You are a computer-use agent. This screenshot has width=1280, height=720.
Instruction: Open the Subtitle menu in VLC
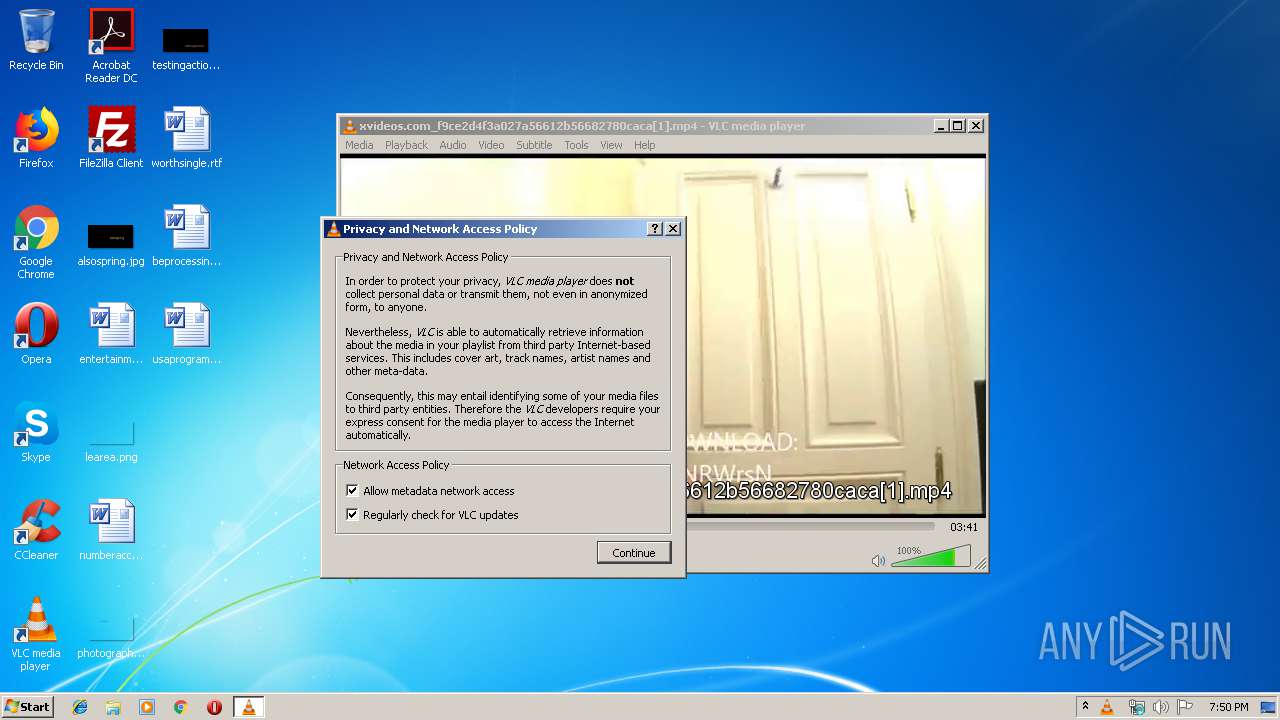[x=534, y=145]
